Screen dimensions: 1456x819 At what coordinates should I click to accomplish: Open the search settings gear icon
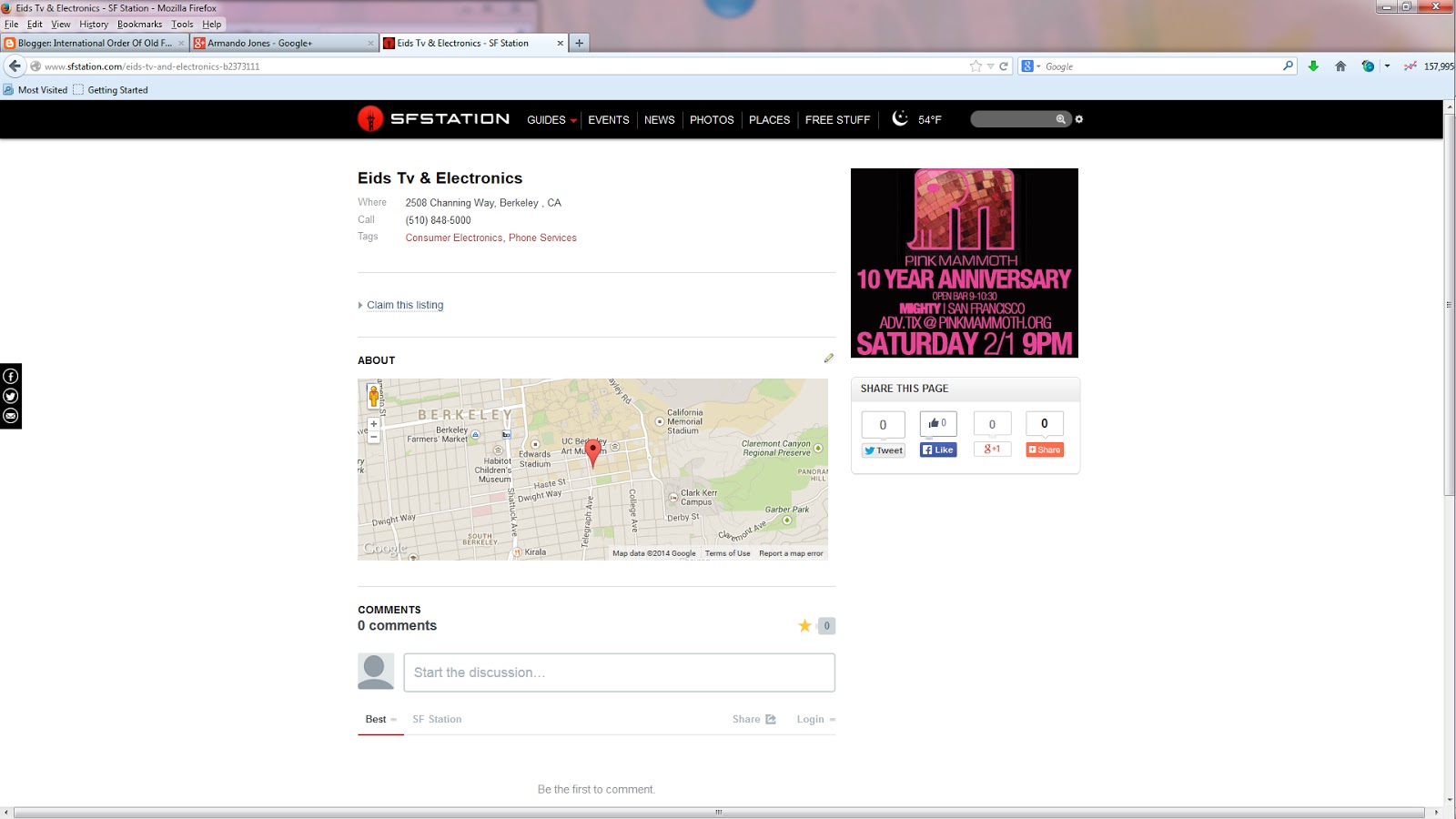pyautogui.click(x=1079, y=119)
